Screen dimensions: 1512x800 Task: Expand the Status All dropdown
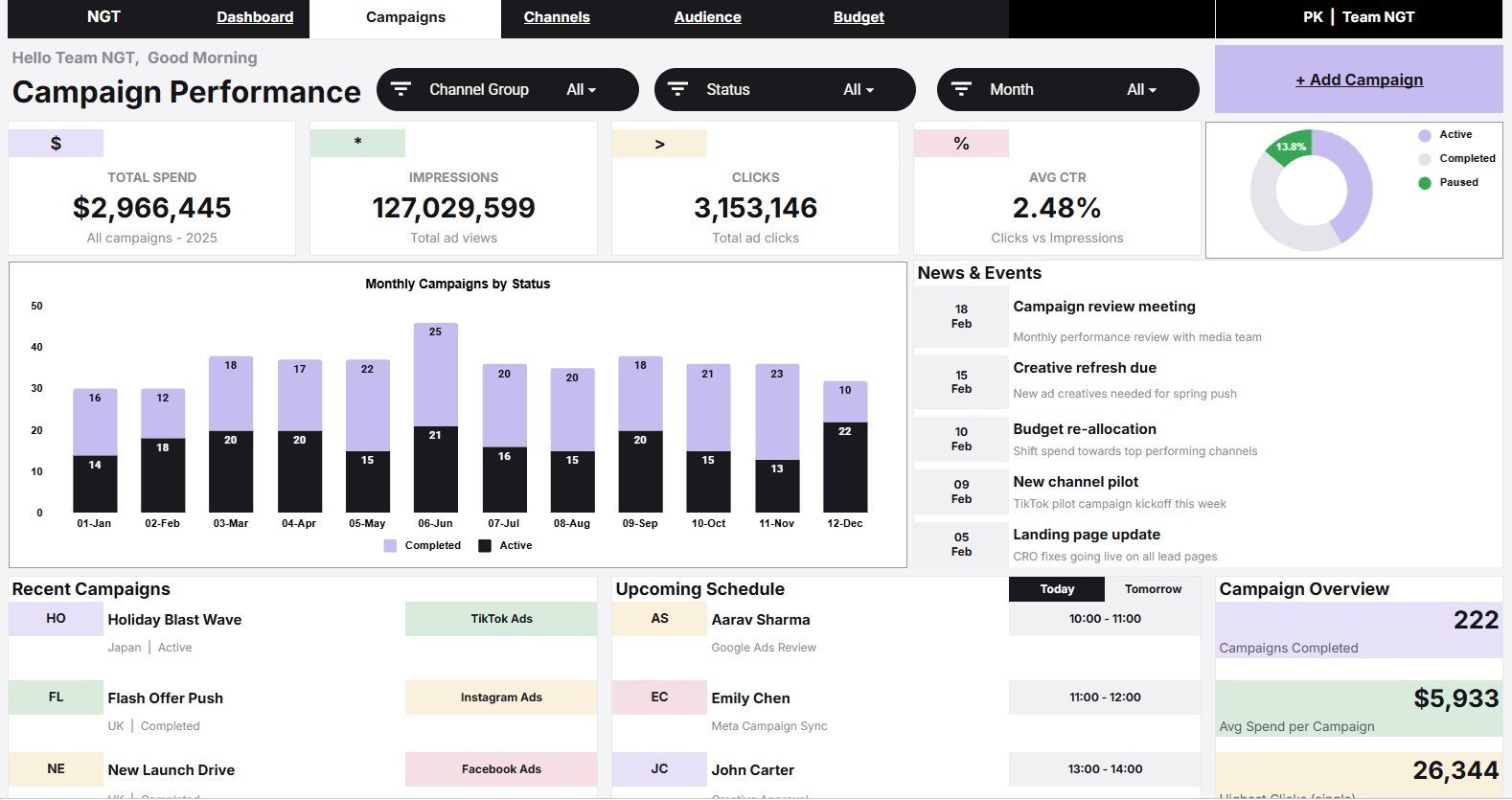[x=859, y=89]
